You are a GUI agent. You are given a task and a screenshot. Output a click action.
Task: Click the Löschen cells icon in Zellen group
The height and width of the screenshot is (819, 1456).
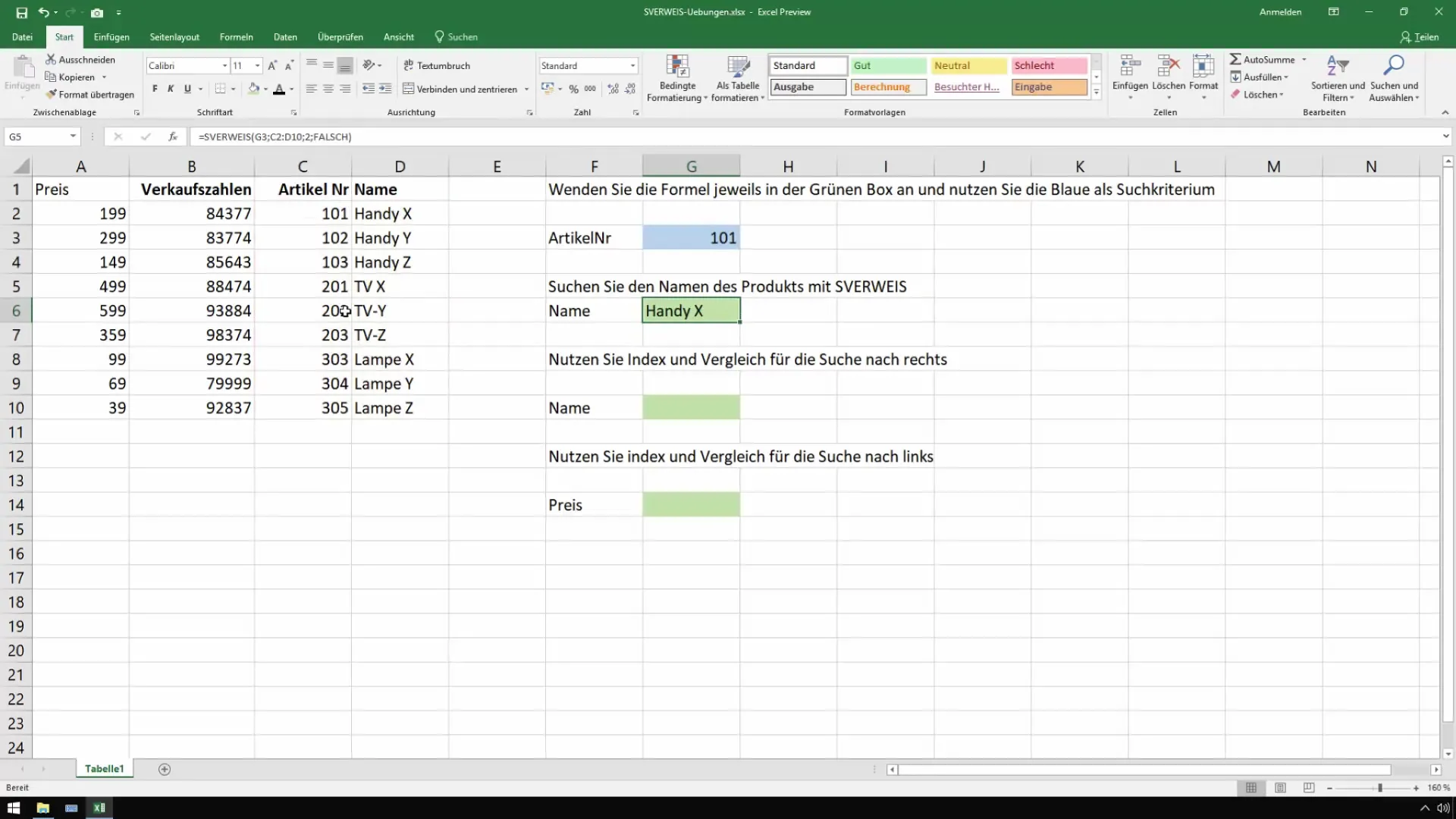pos(1169,66)
